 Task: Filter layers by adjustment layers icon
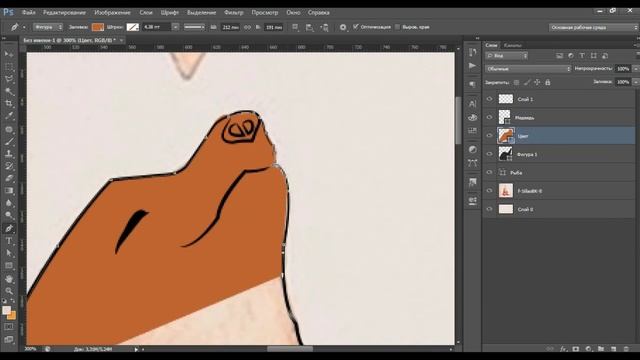tap(571, 56)
